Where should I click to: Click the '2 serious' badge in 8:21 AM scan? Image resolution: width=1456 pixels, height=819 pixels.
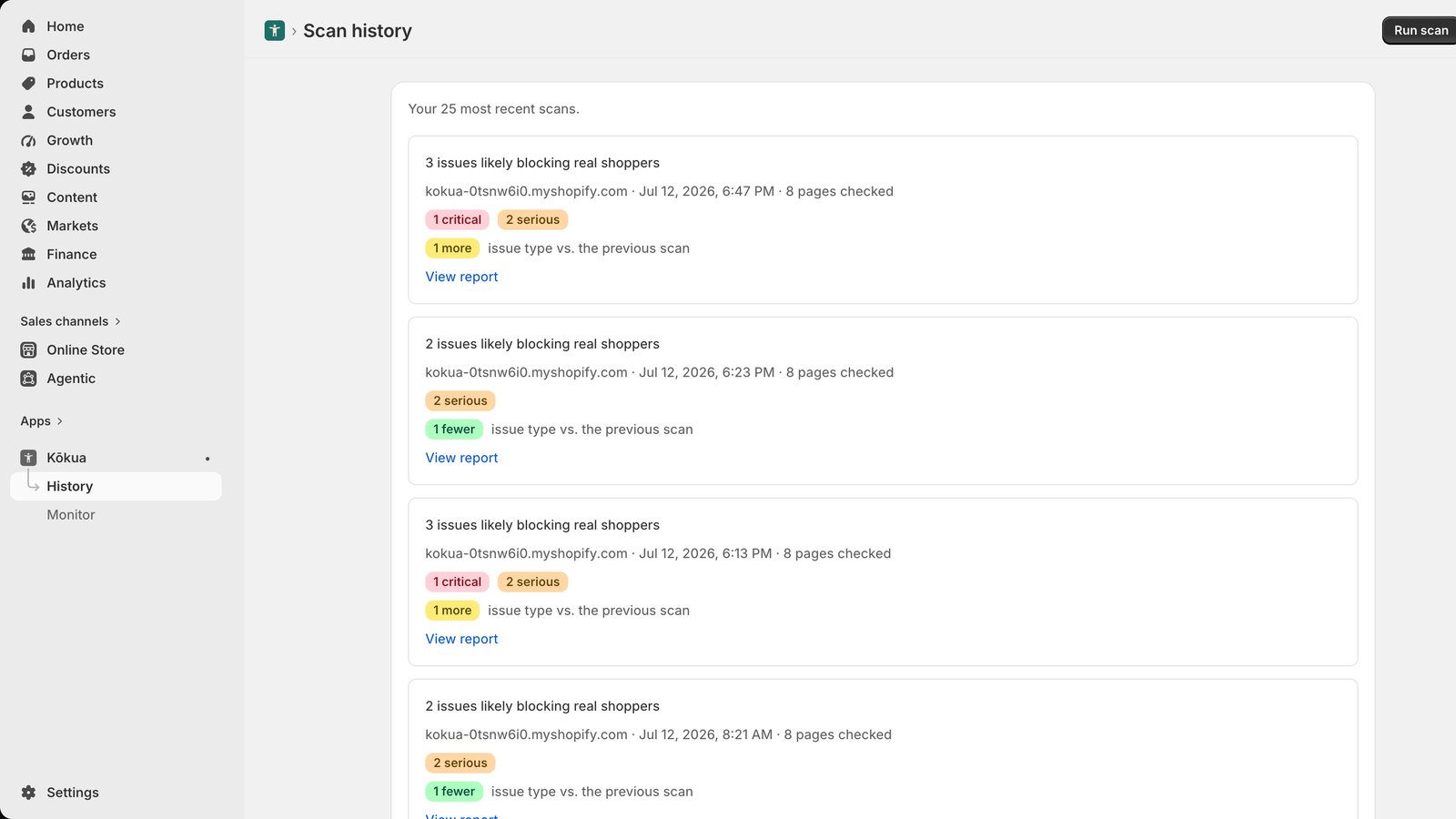pyautogui.click(x=460, y=763)
